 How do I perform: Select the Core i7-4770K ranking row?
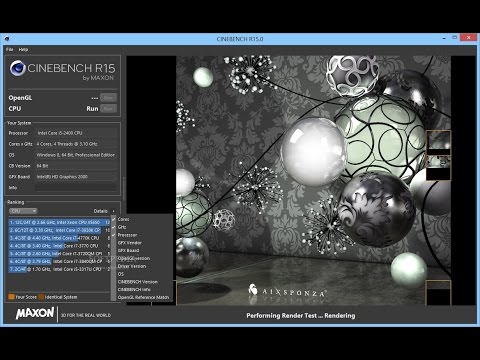[59, 238]
